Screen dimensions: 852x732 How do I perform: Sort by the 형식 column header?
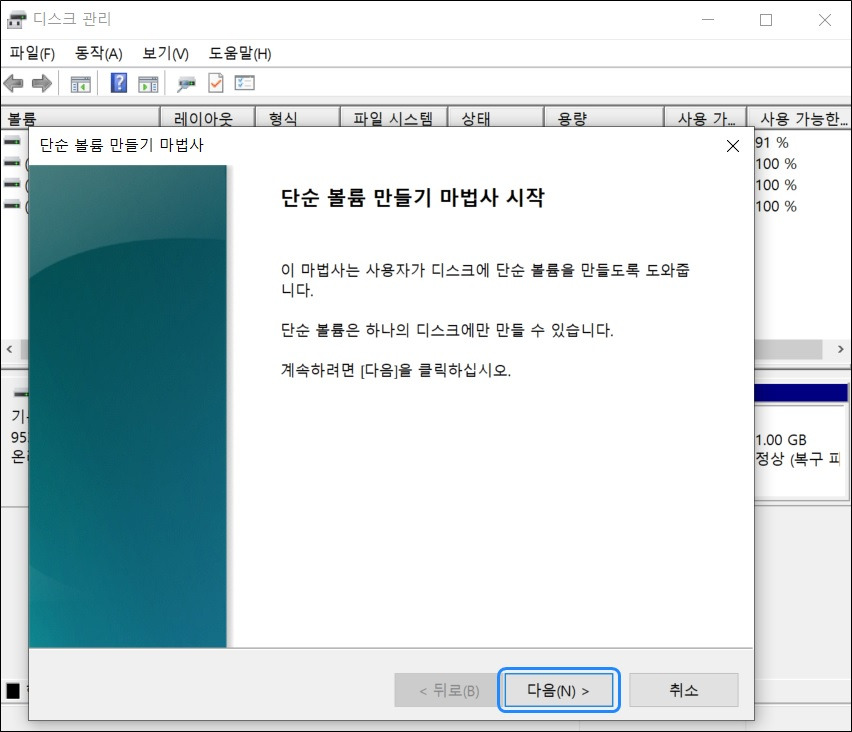(297, 117)
